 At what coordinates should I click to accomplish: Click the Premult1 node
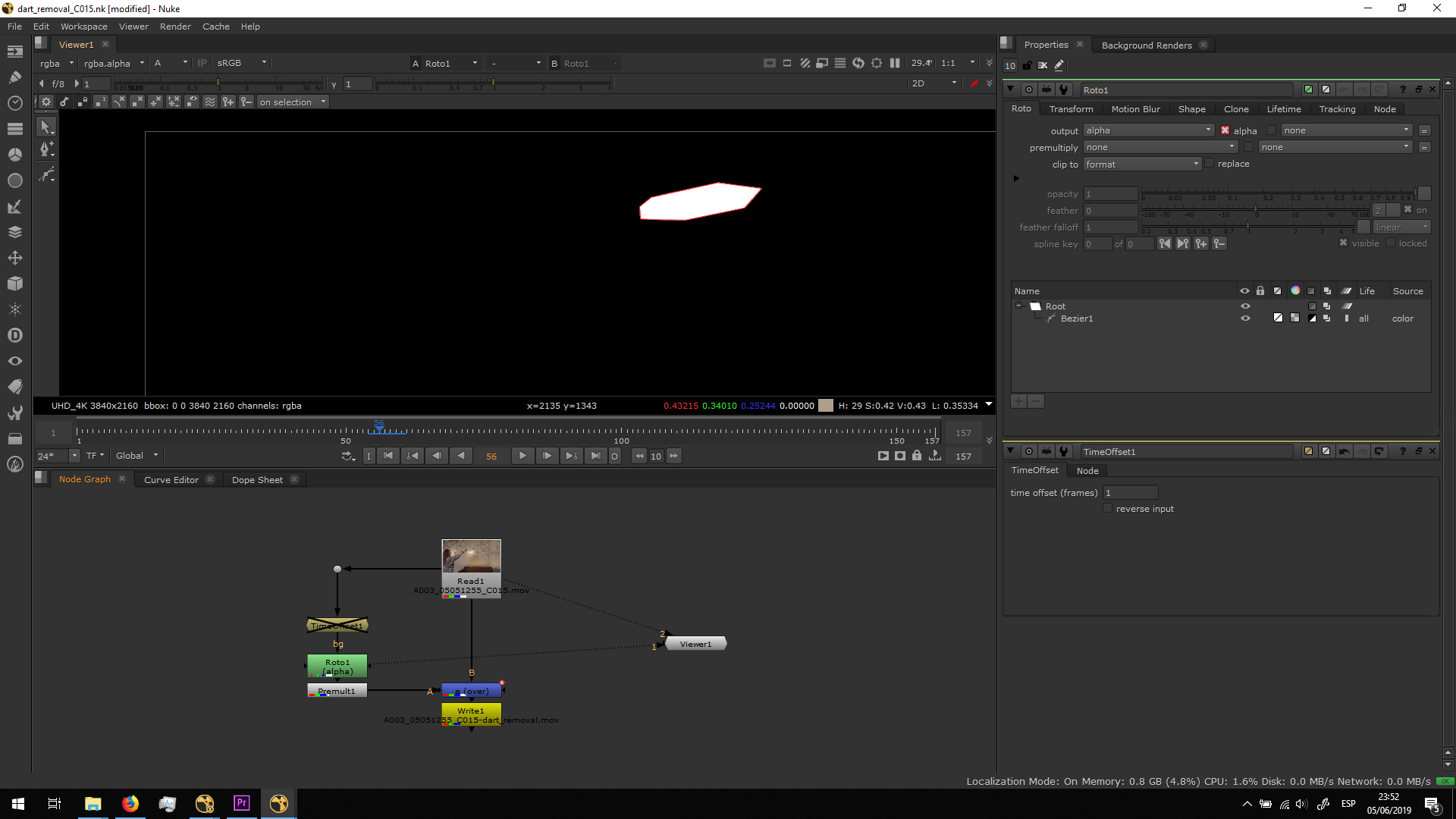(337, 691)
